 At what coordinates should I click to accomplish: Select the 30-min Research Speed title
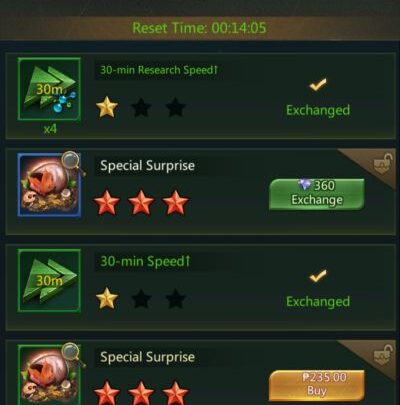point(159,70)
